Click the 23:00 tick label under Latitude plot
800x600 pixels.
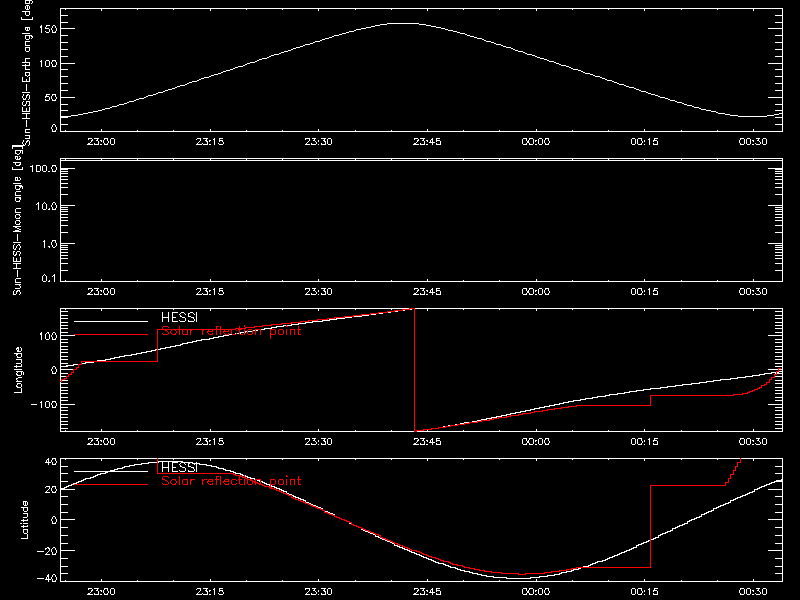pos(101,592)
